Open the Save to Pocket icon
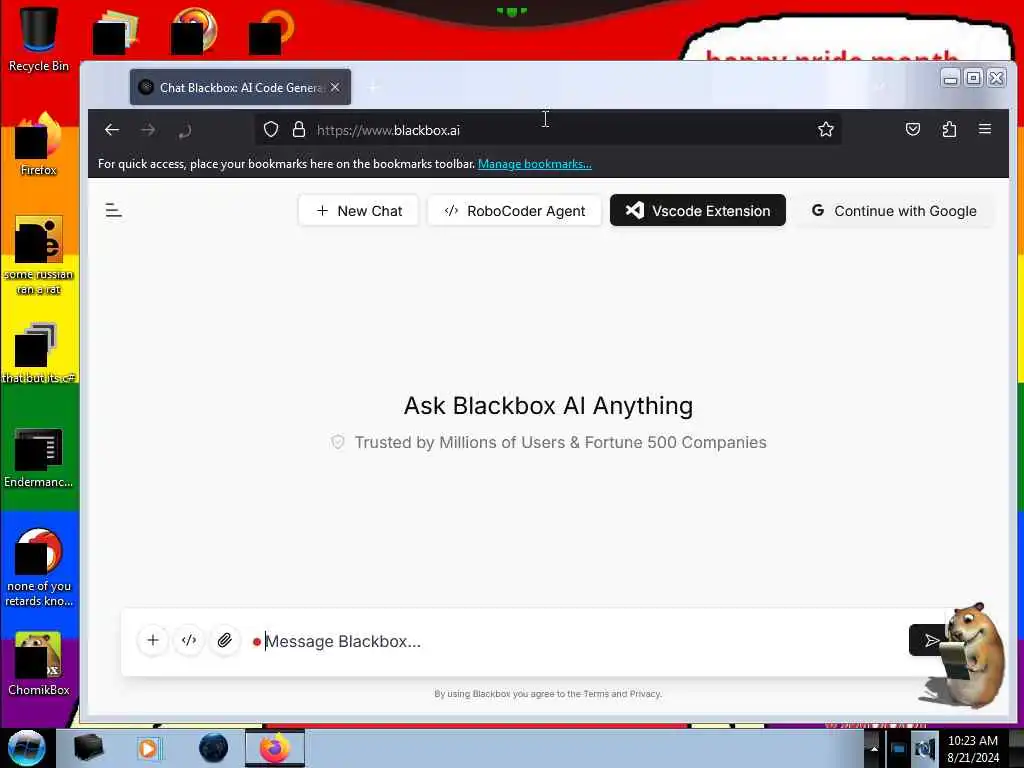 click(913, 129)
